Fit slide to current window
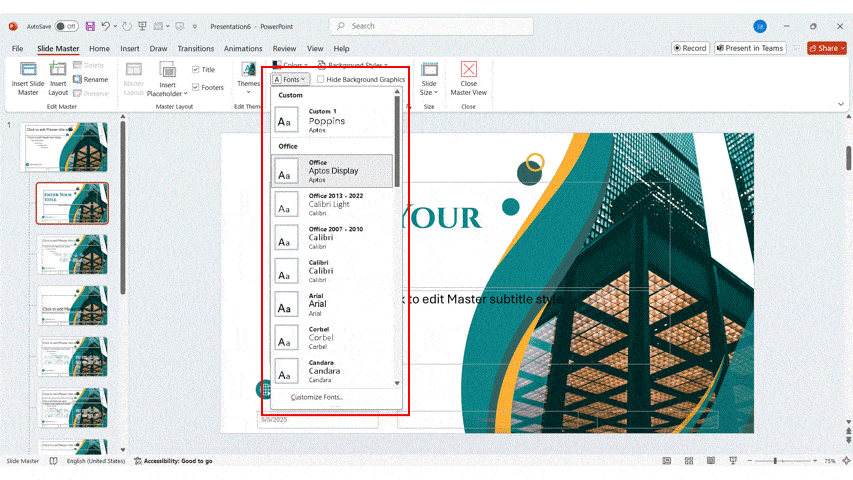The image size is (853, 480). point(846,461)
